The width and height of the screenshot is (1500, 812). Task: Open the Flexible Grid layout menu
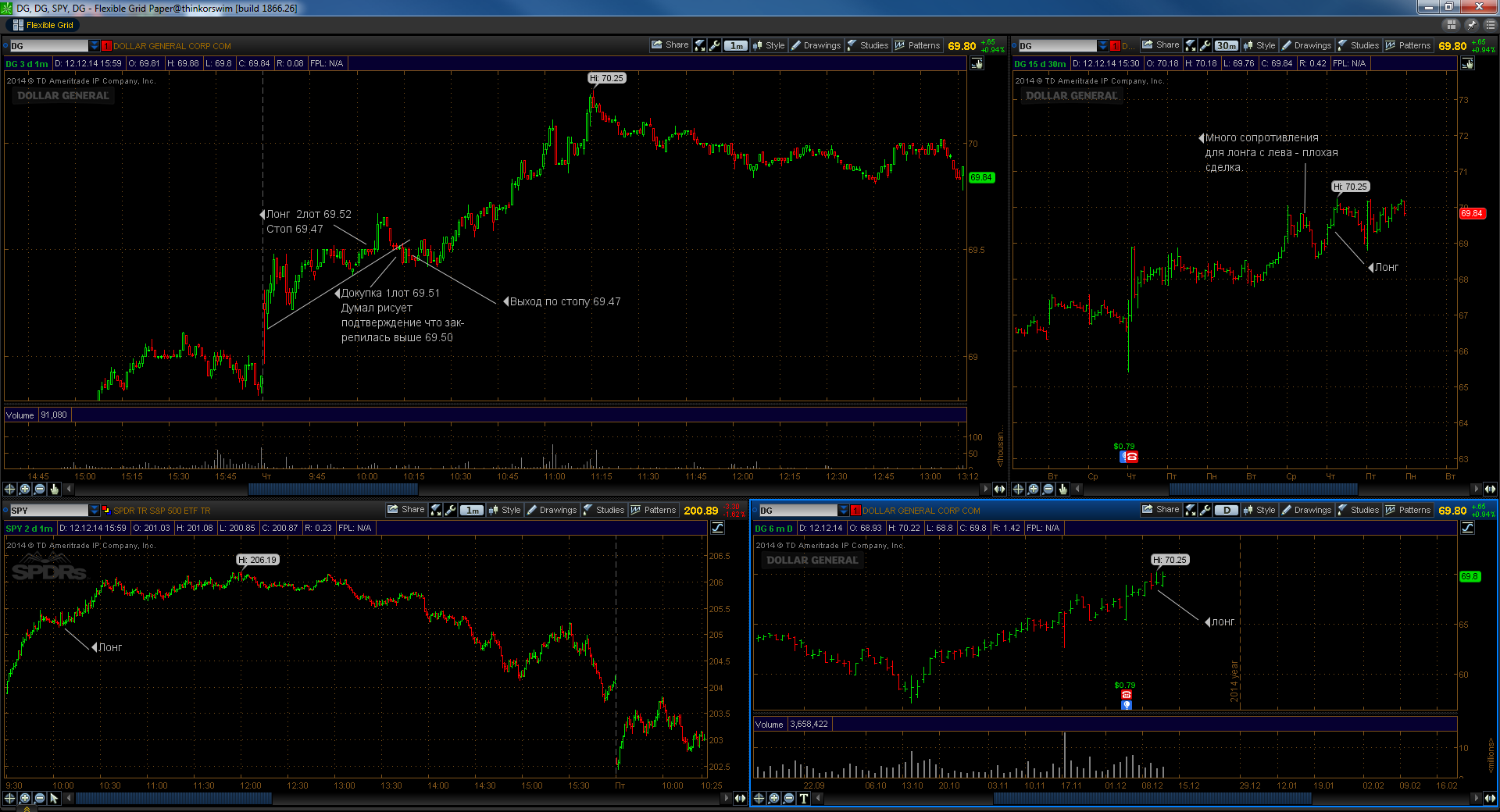[44, 25]
